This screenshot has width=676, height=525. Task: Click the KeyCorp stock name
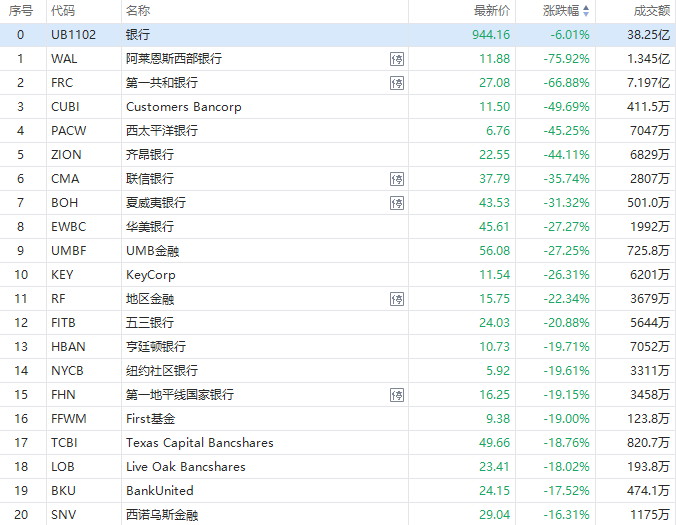[150, 275]
